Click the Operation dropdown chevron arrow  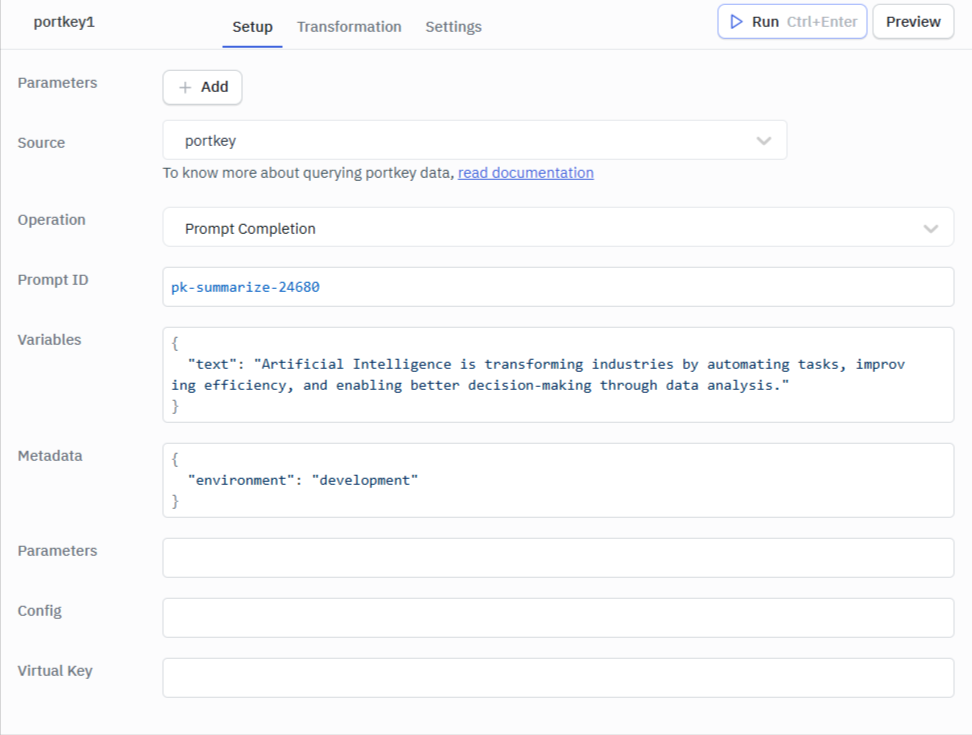point(930,229)
